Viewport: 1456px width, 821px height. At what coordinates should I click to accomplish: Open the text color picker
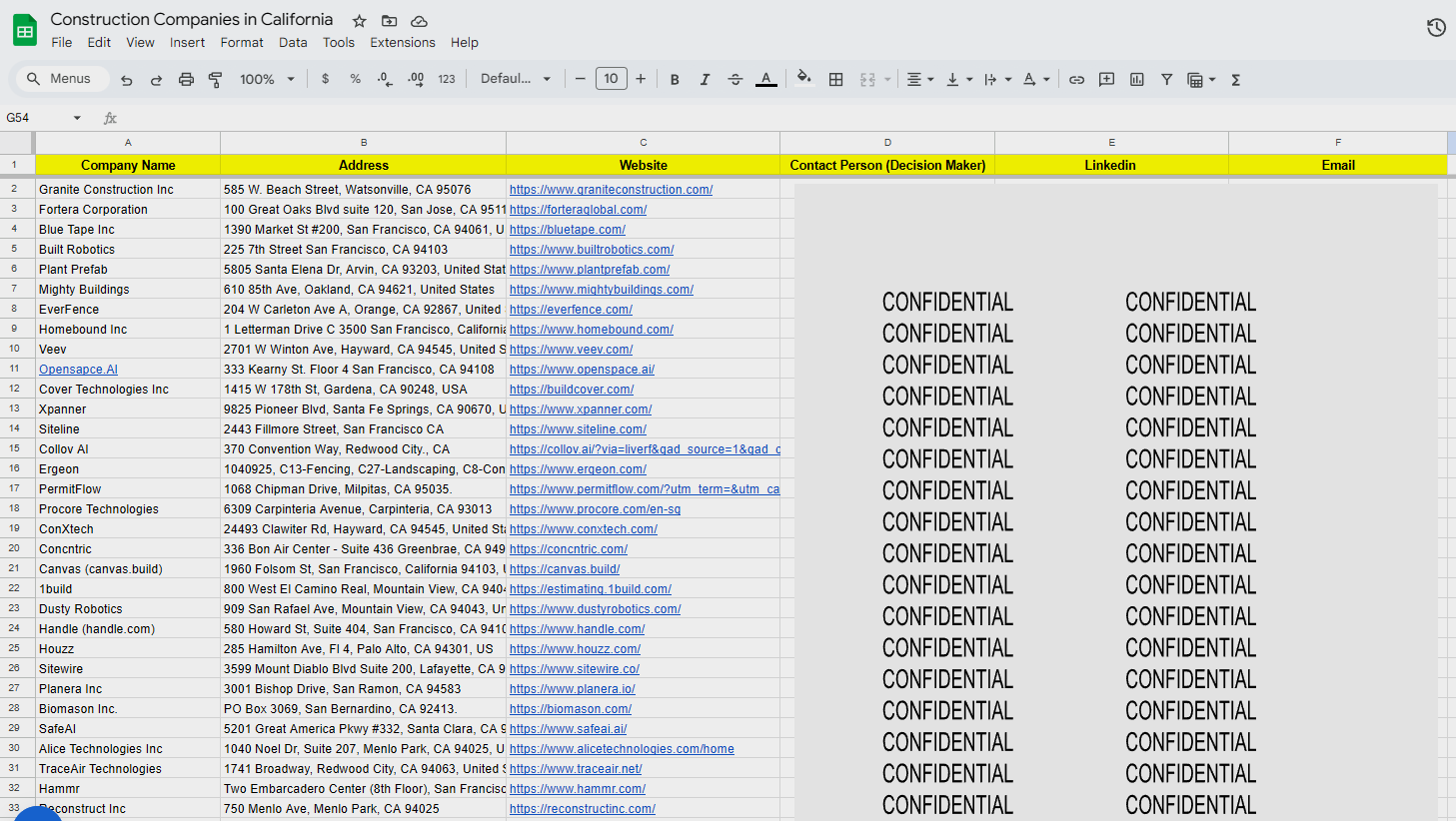point(766,80)
